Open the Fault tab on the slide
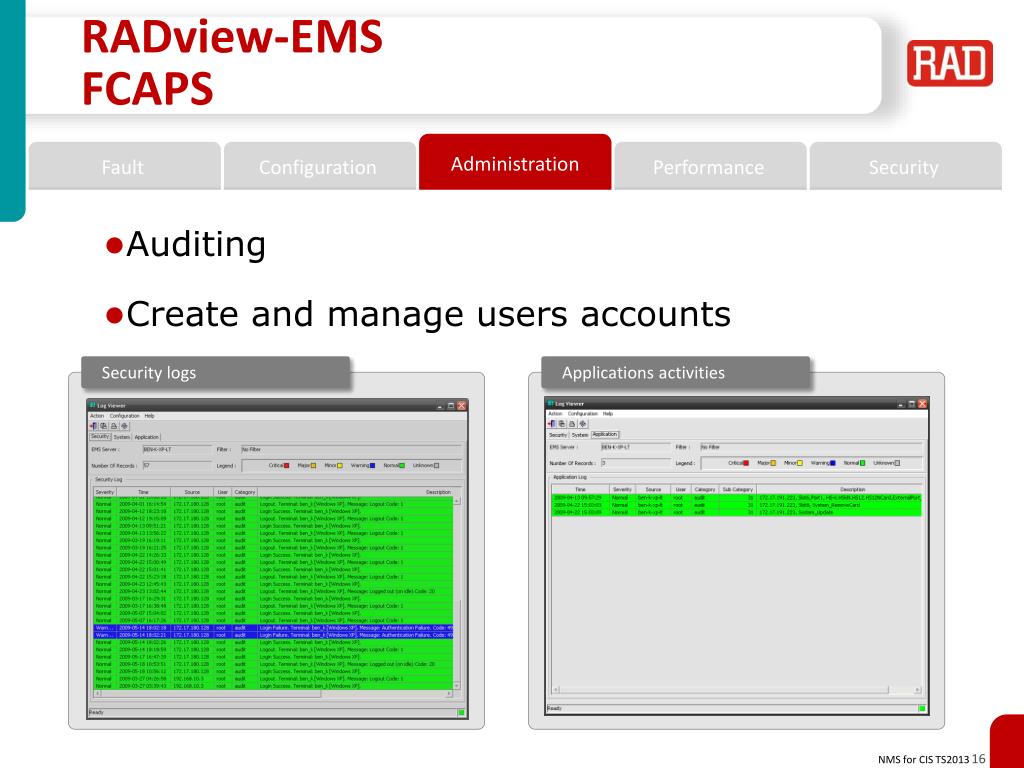The image size is (1024, 768). 124,166
